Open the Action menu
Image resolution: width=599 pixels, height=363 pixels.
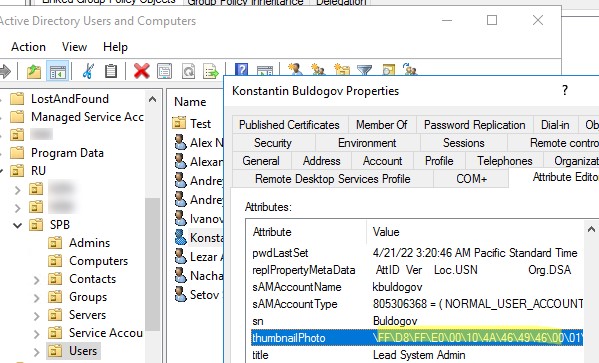point(28,47)
